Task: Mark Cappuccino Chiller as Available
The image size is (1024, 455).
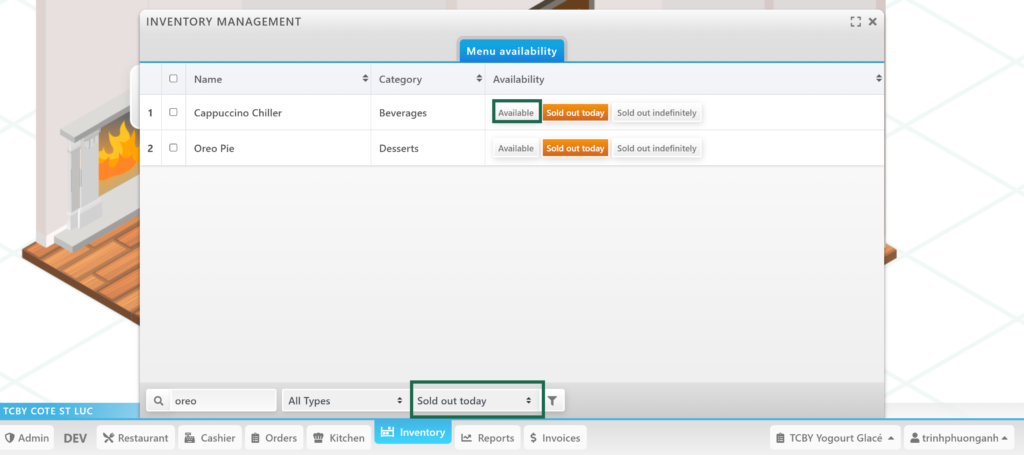Action: [x=516, y=113]
